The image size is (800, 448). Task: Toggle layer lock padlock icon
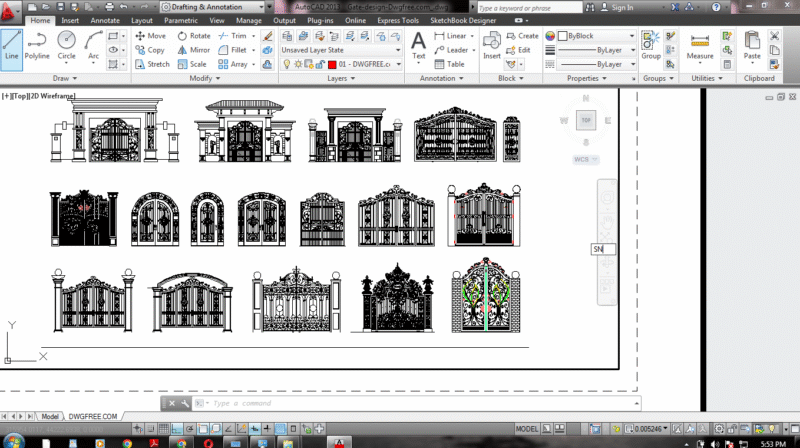(320, 64)
